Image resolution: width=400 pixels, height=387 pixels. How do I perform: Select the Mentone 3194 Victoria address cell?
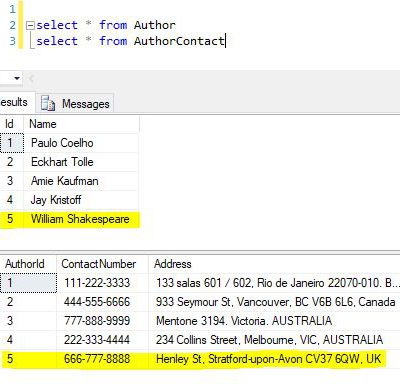pos(274,321)
